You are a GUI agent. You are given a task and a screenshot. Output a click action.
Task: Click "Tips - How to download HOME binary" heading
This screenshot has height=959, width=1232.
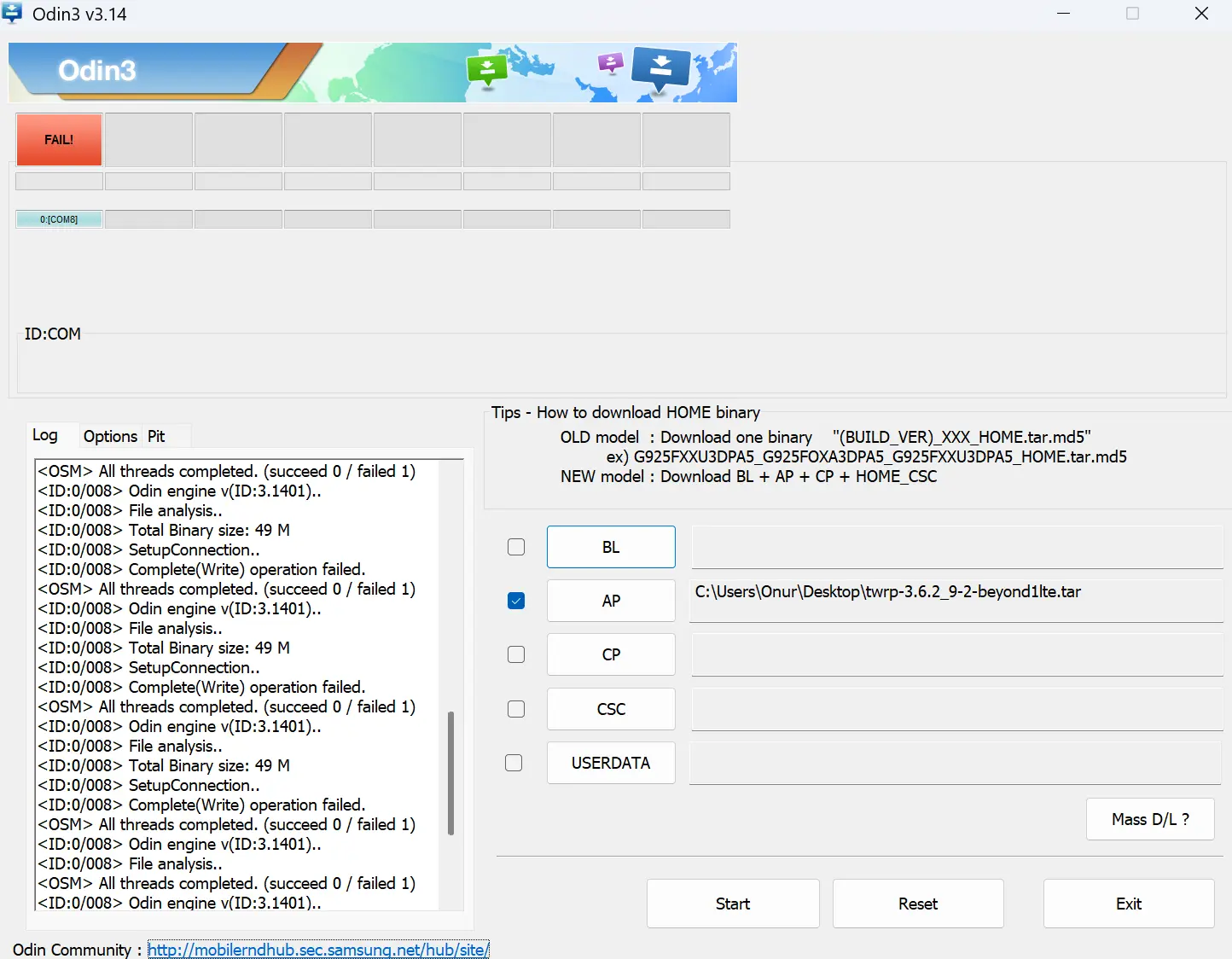pyautogui.click(x=625, y=412)
